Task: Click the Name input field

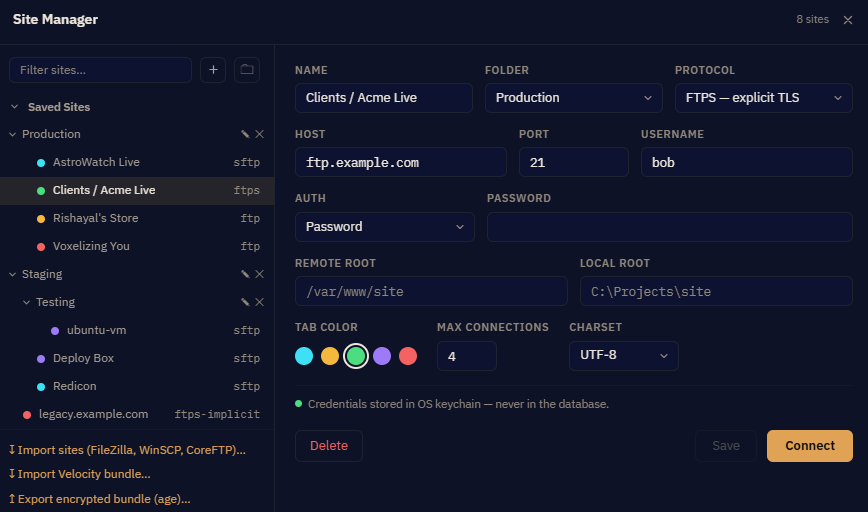Action: tap(384, 98)
